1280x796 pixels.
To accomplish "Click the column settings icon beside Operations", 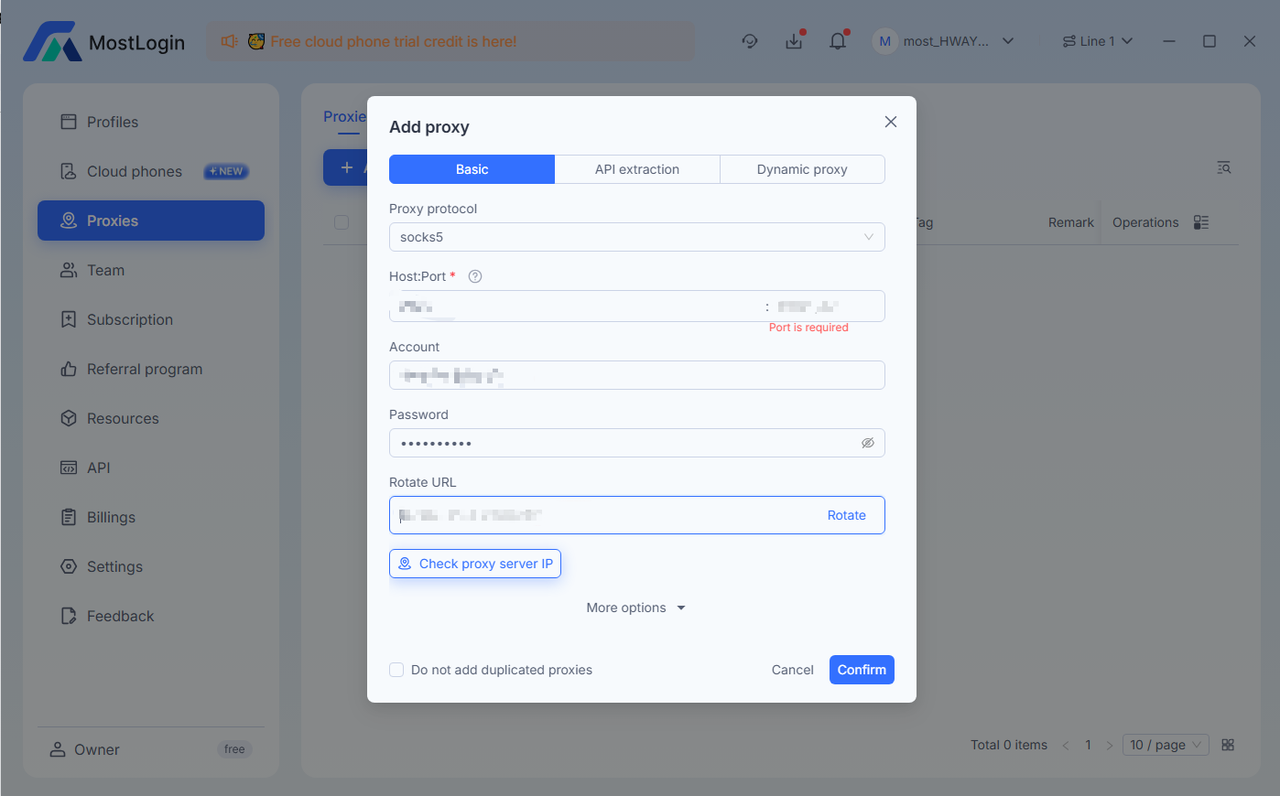I will pos(1202,222).
